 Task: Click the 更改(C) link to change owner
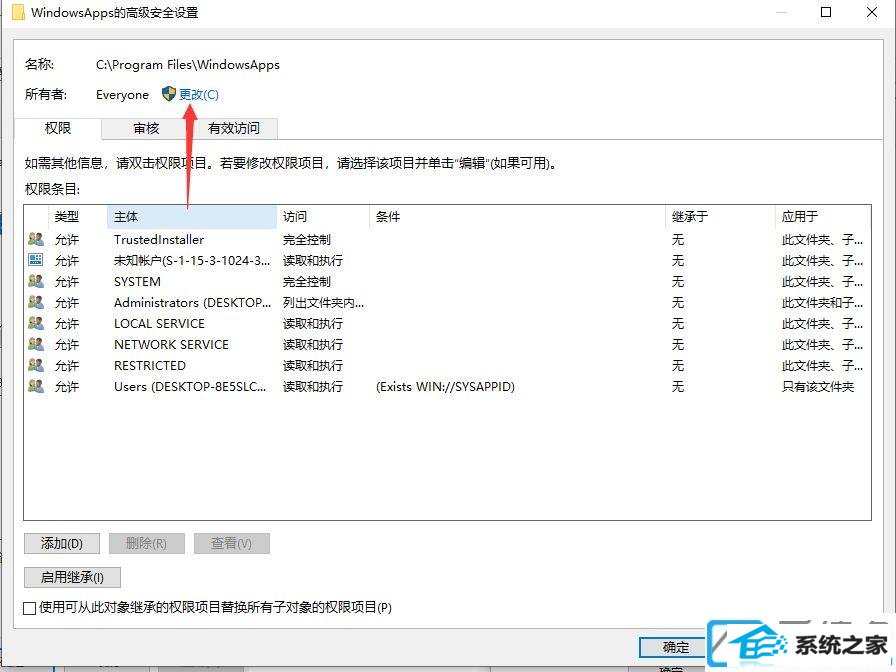pos(199,94)
